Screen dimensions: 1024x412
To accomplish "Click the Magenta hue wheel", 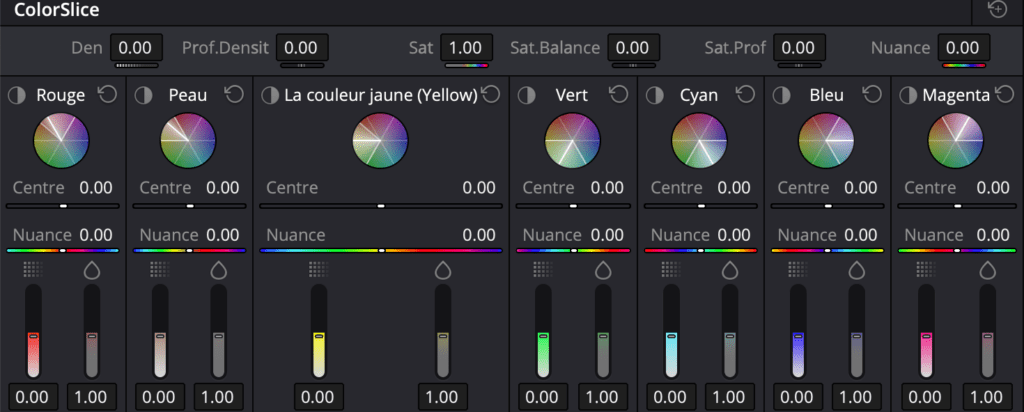I will pyautogui.click(x=955, y=140).
